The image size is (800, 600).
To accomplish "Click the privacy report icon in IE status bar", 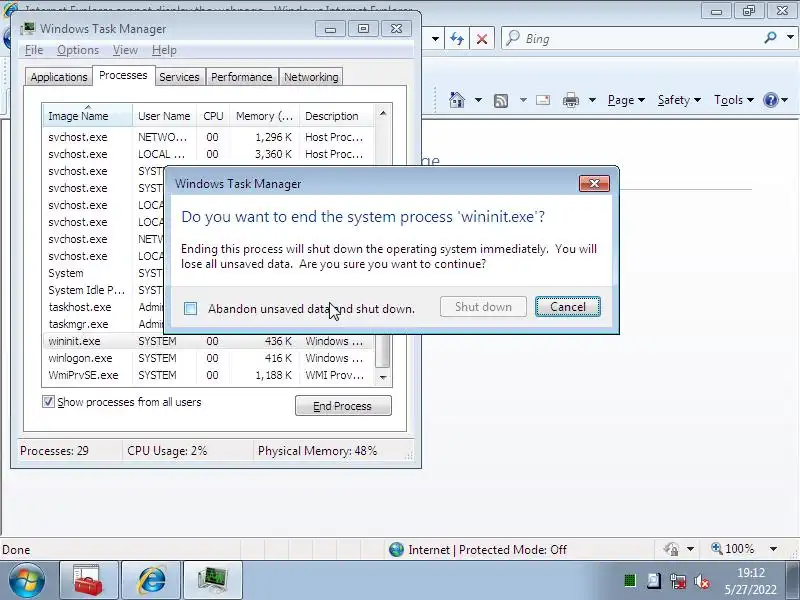I will click(x=671, y=549).
